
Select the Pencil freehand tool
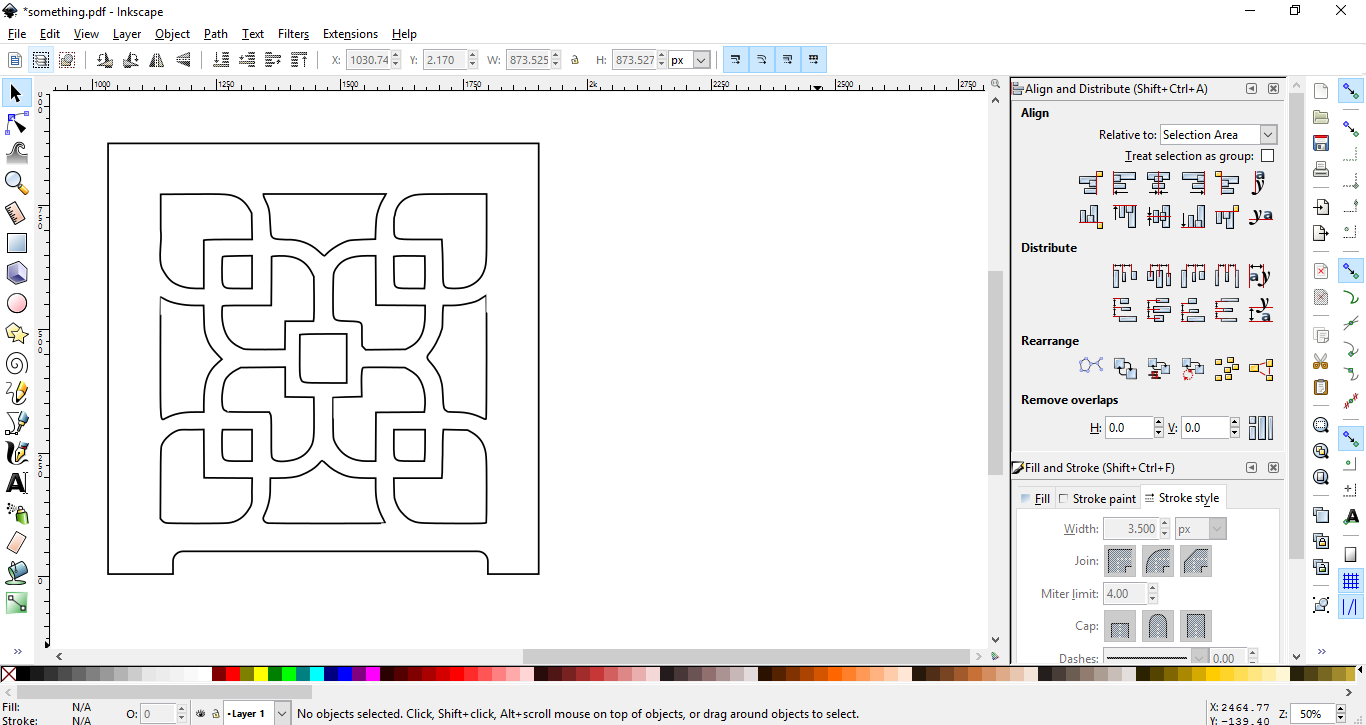[x=16, y=393]
